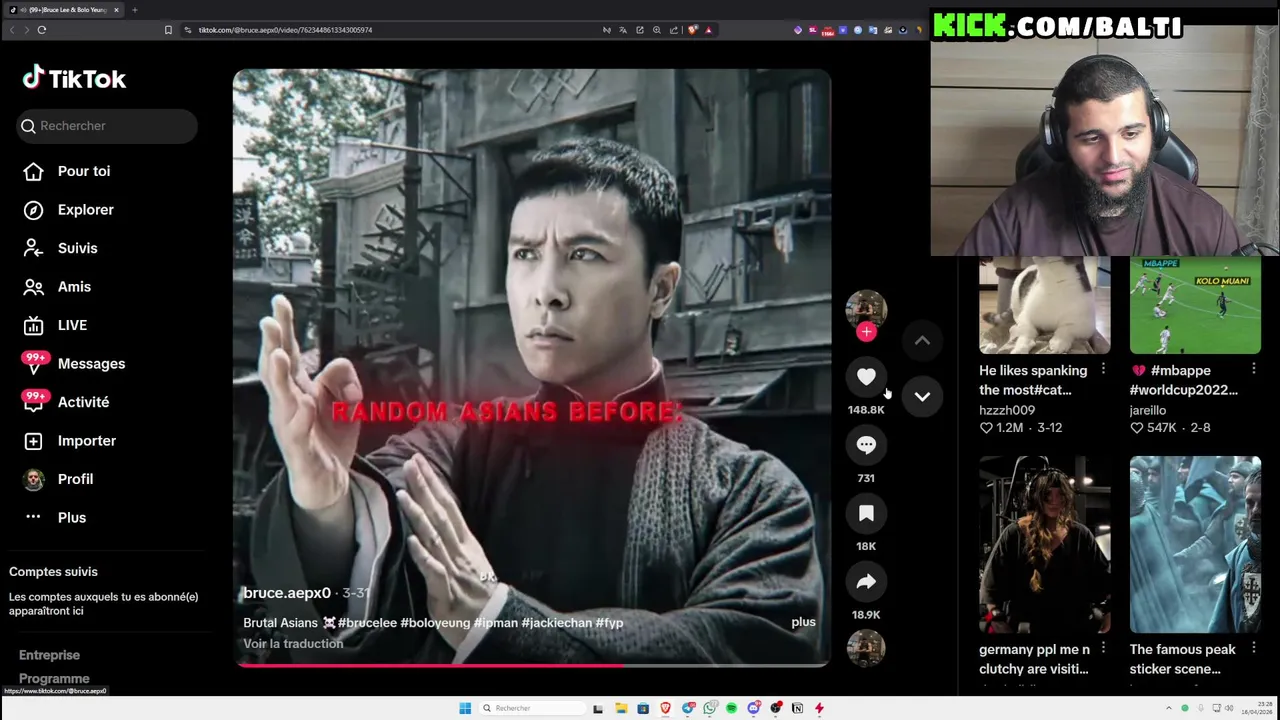Open the germany ppl video thumbnail
The image size is (1280, 720).
pos(1044,545)
